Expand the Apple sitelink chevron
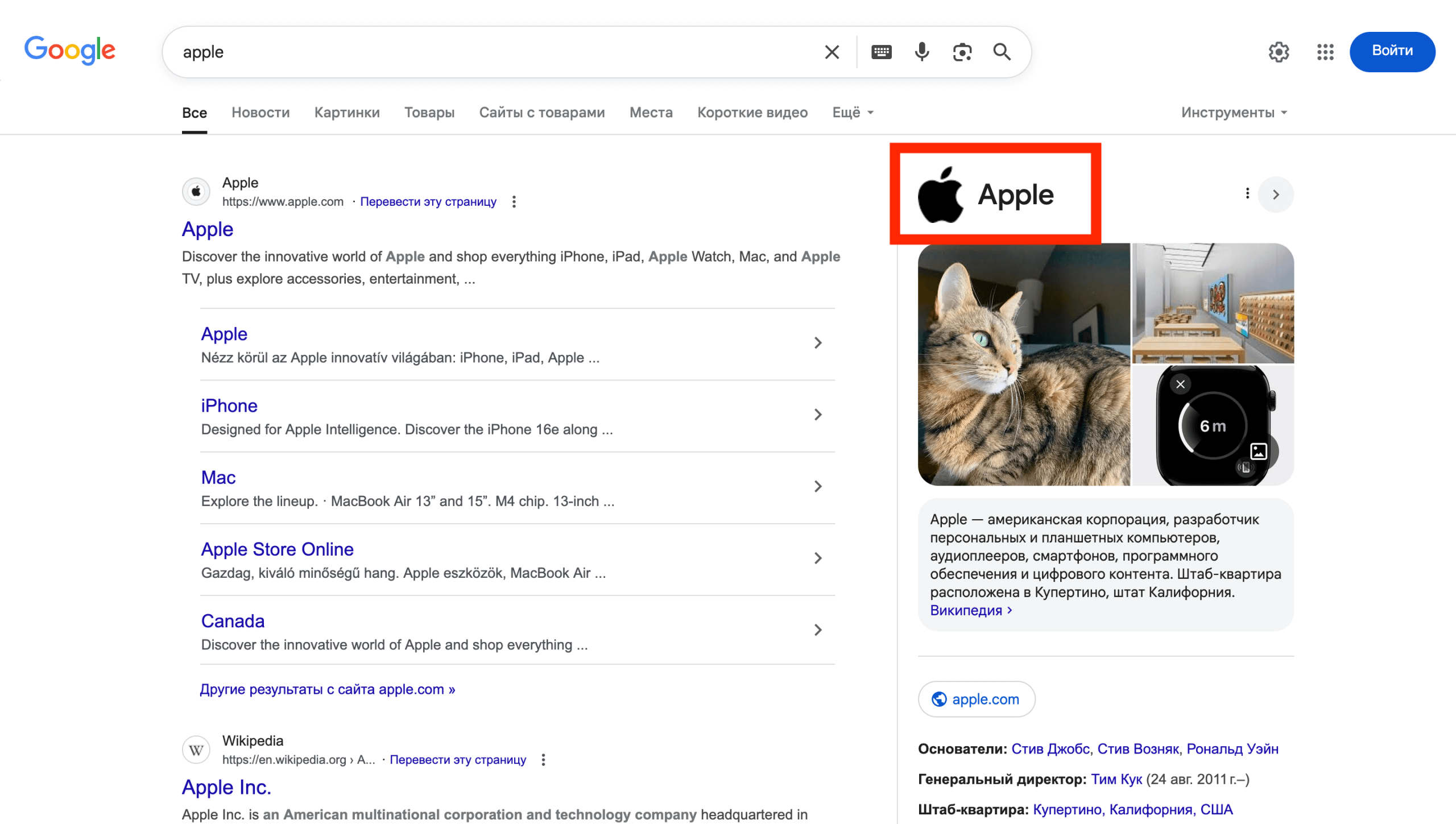Viewport: 1456px width, 824px height. click(x=818, y=343)
